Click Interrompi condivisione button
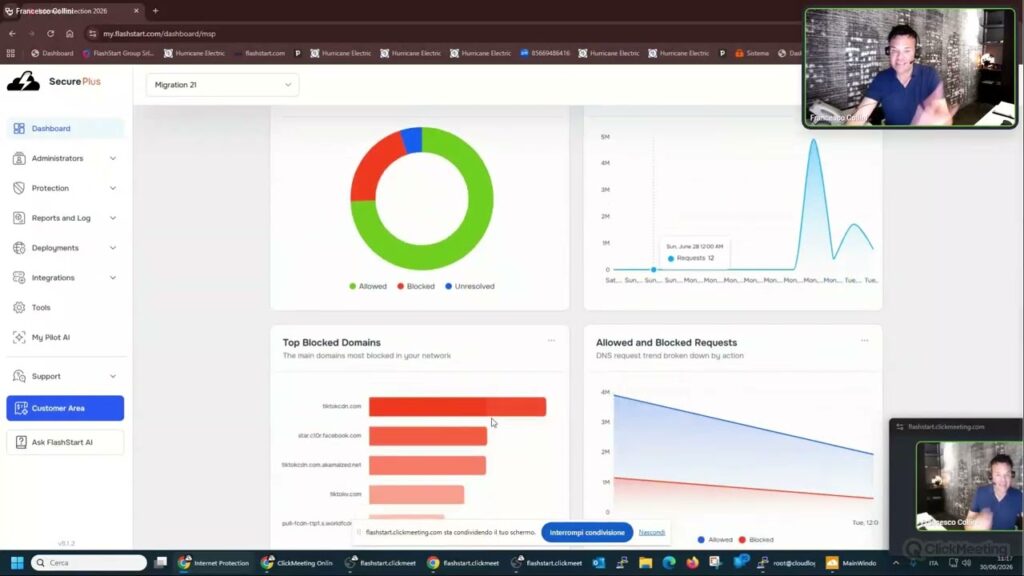Screen dimensions: 1024x576 (587, 533)
